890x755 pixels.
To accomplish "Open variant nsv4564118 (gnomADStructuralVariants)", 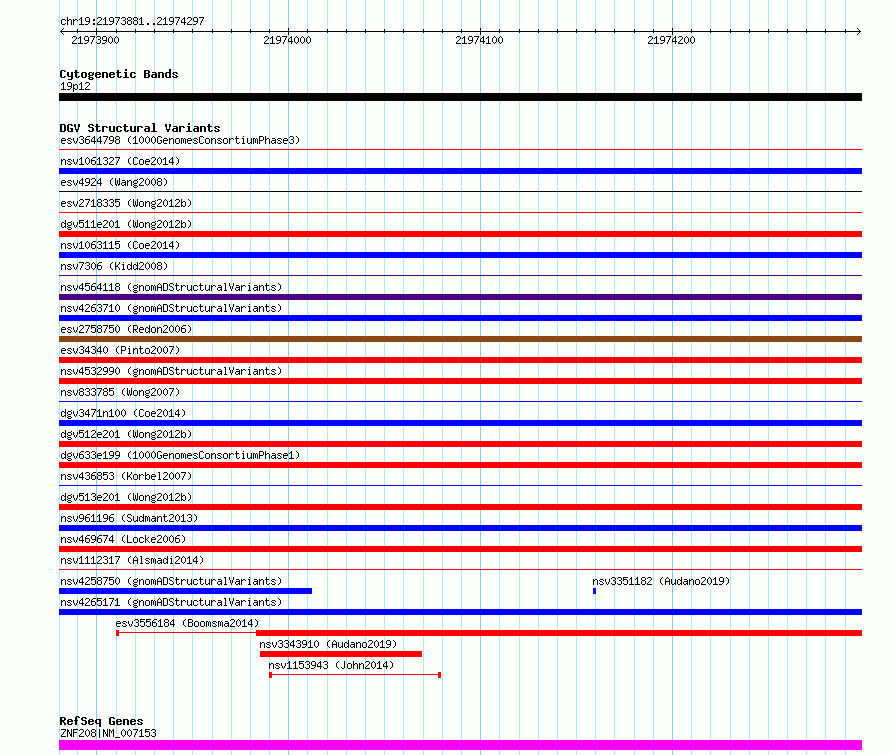I will (171, 287).
